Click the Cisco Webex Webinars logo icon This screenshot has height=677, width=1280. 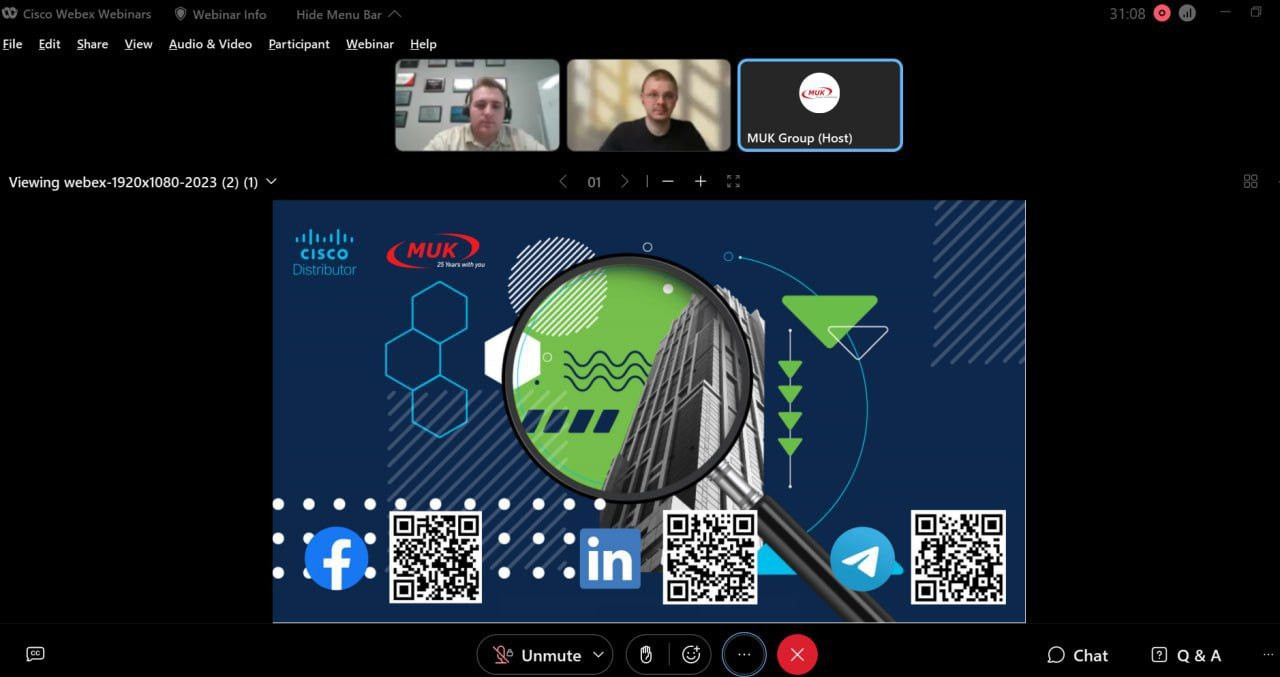(11, 14)
